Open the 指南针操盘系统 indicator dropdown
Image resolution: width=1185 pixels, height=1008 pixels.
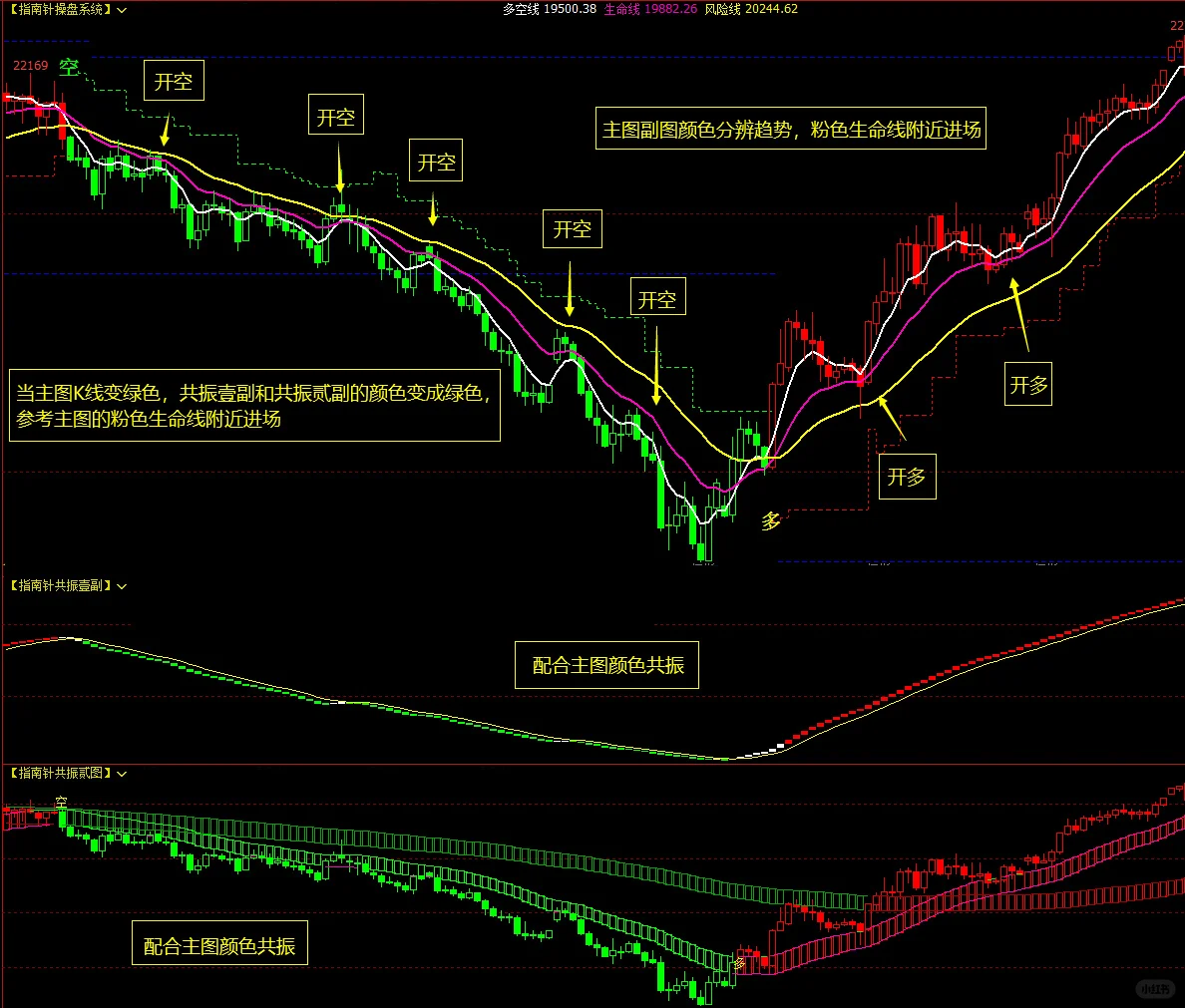pos(122,10)
